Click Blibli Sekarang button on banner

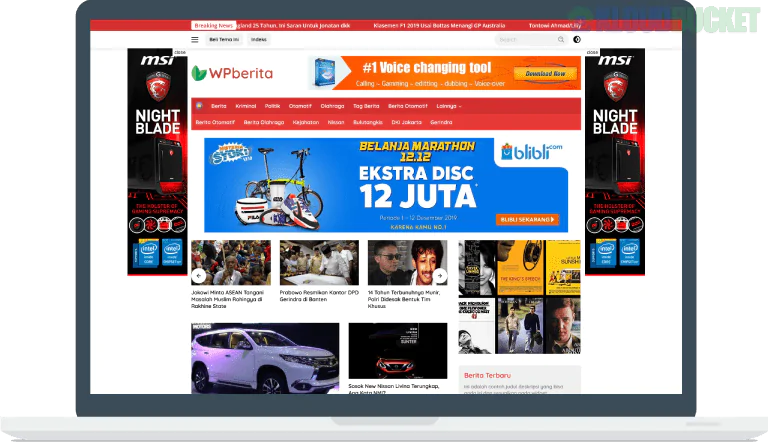tap(528, 220)
